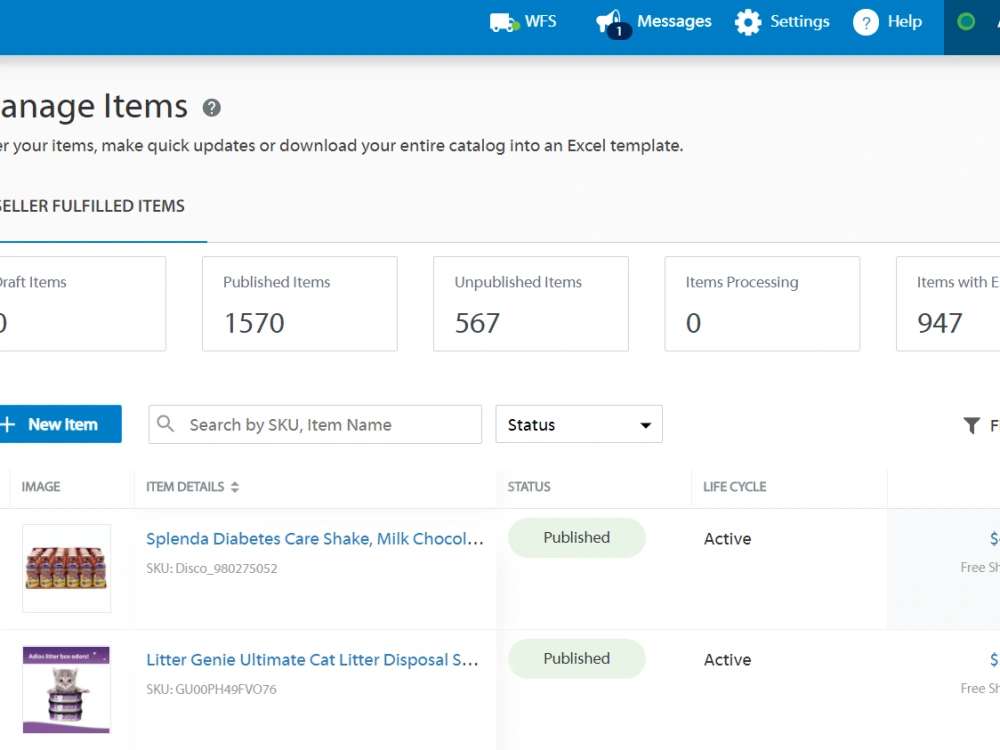The height and width of the screenshot is (750, 1000).
Task: Click the 1570 published count
Action: 254,323
